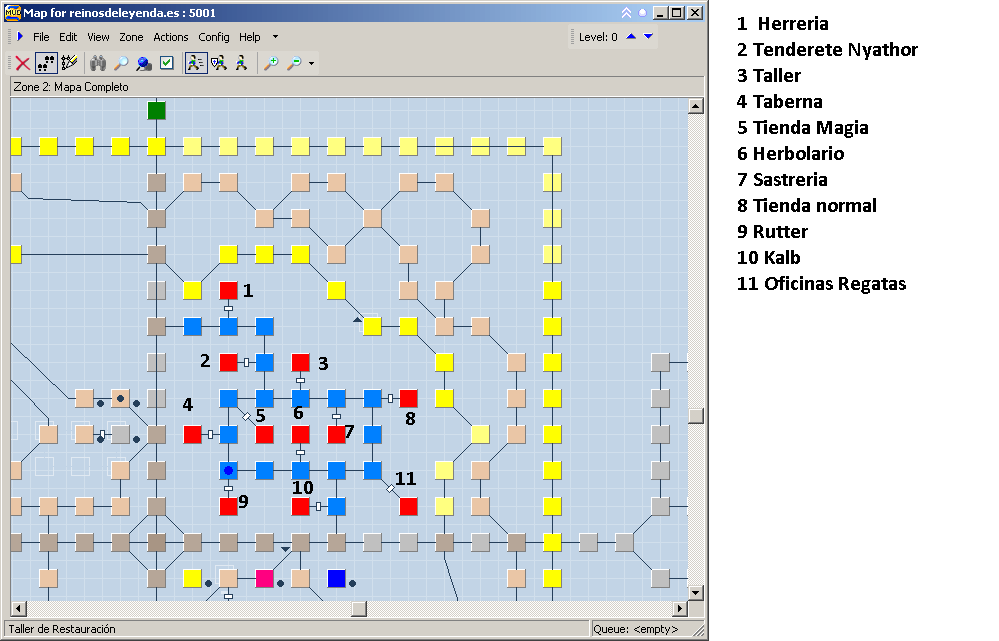999x641 pixels.
Task: Expand the menu bar overflow arrow after Help
Action: tap(275, 37)
